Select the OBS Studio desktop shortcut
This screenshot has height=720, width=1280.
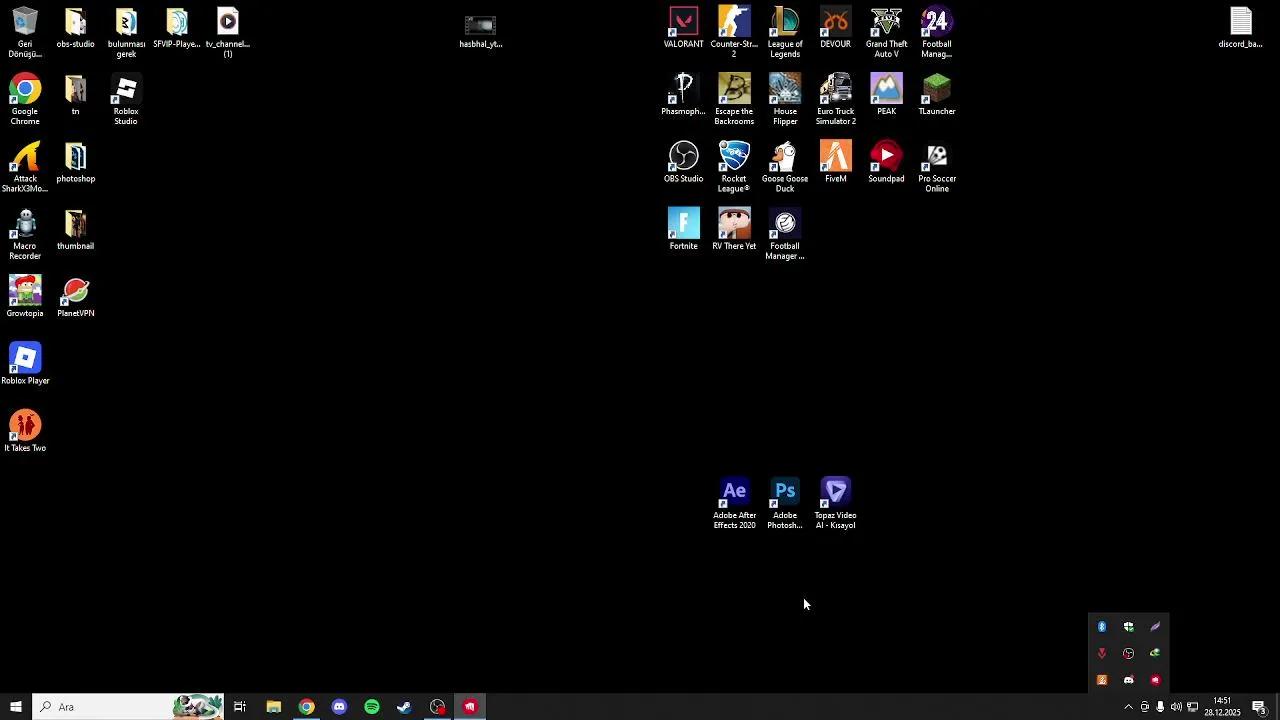684,162
